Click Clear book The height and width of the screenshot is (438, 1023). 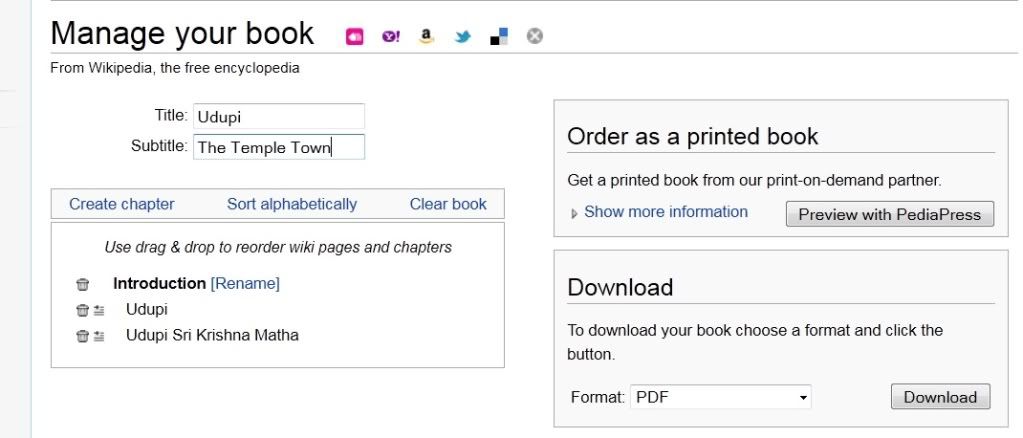pos(447,204)
